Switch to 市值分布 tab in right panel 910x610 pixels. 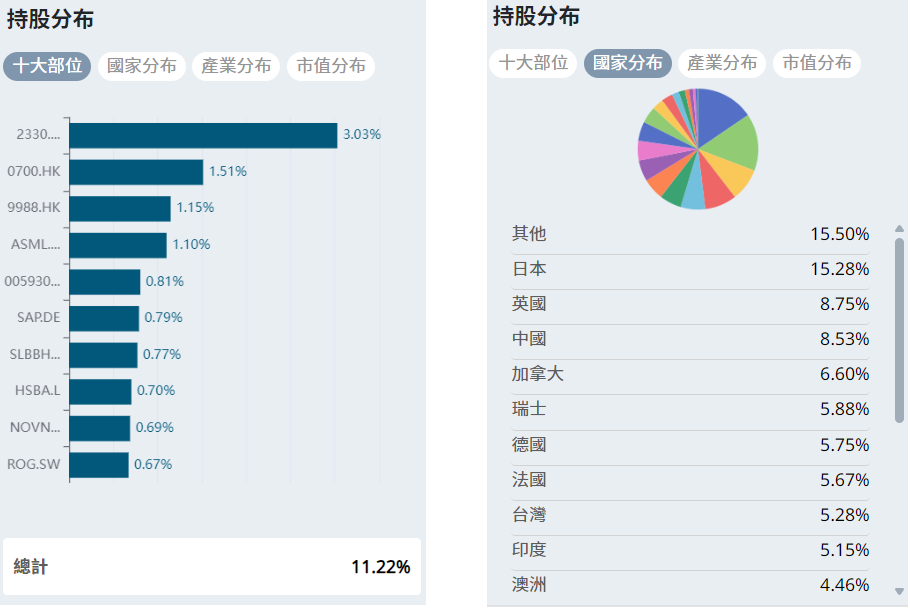[x=817, y=63]
